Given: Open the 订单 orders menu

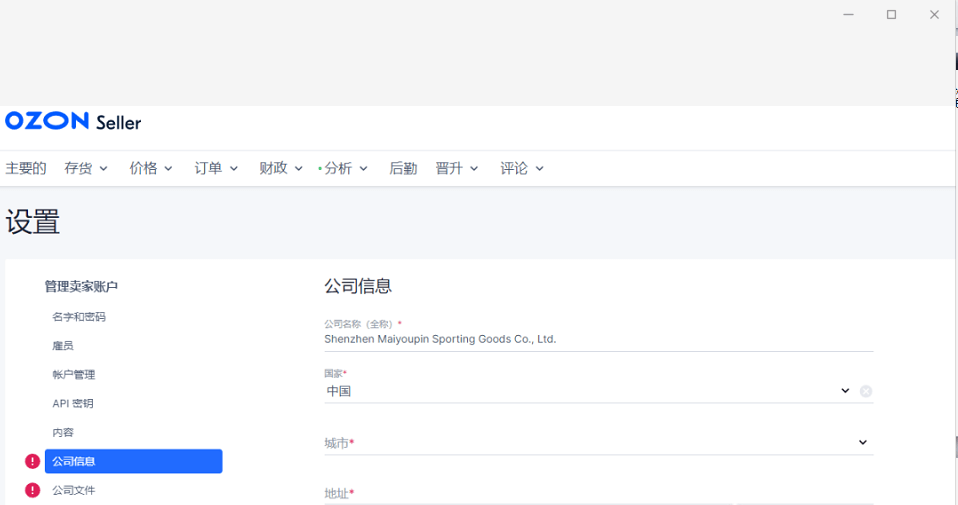Looking at the screenshot, I should (x=216, y=168).
